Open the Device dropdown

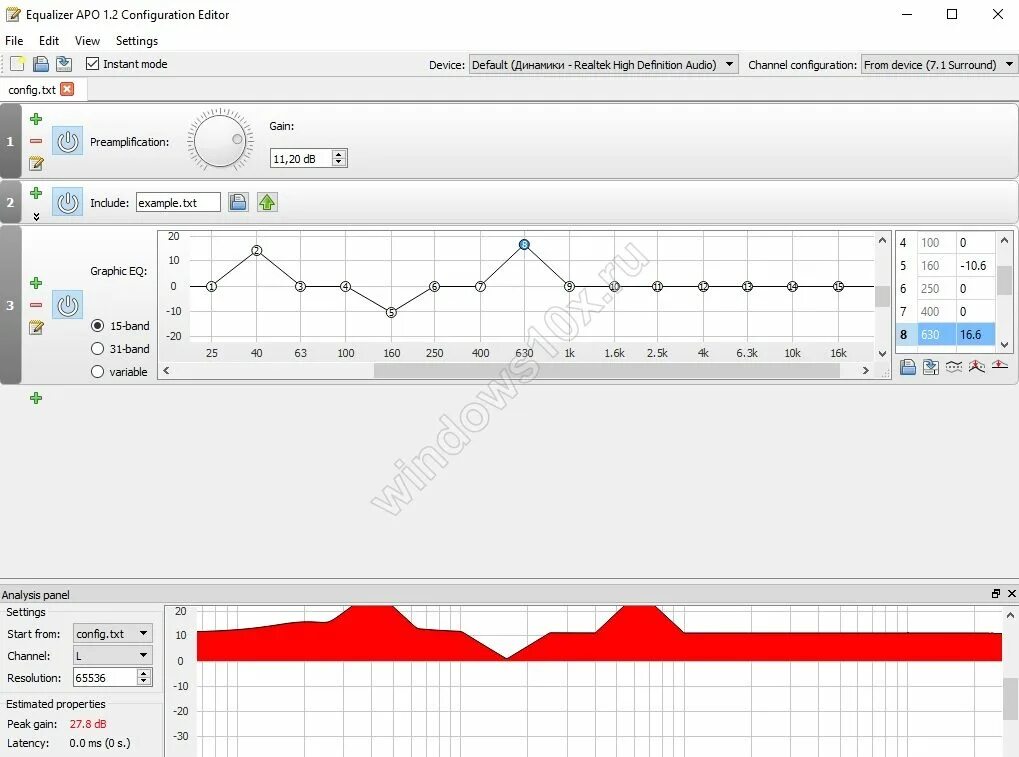(603, 64)
